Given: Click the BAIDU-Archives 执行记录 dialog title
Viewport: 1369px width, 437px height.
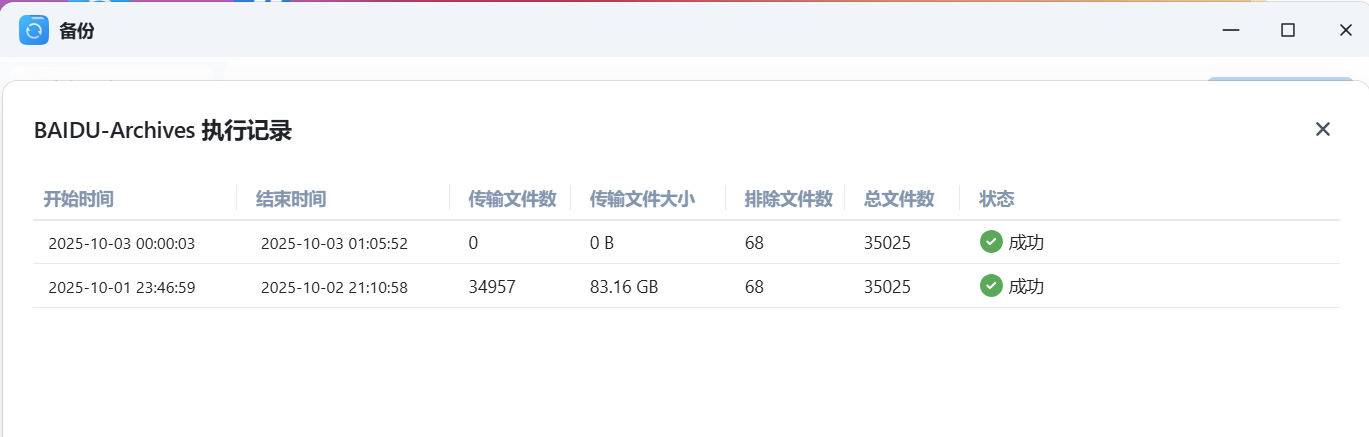Looking at the screenshot, I should point(163,130).
